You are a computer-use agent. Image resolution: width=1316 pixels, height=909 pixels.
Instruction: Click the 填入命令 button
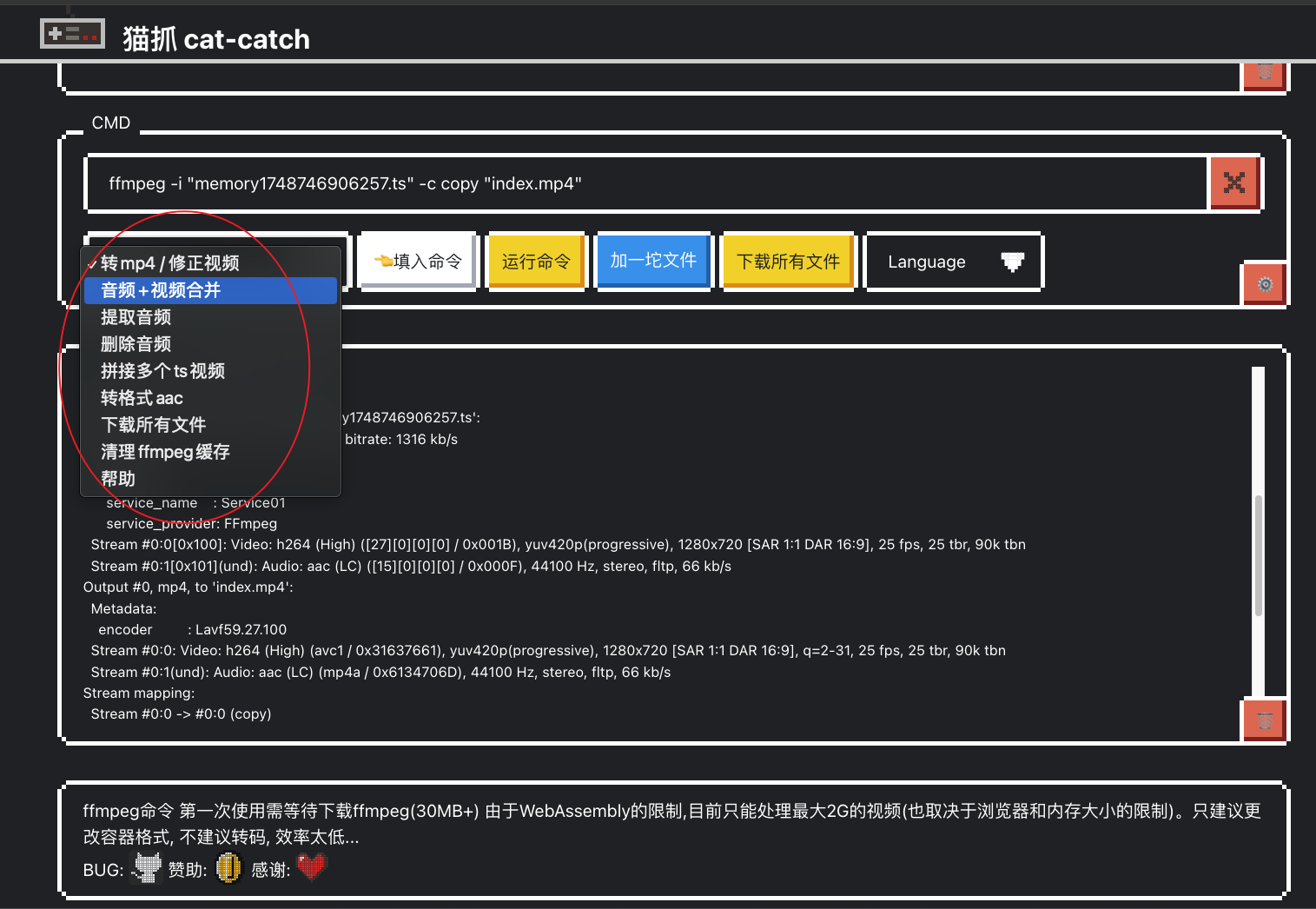(x=418, y=261)
